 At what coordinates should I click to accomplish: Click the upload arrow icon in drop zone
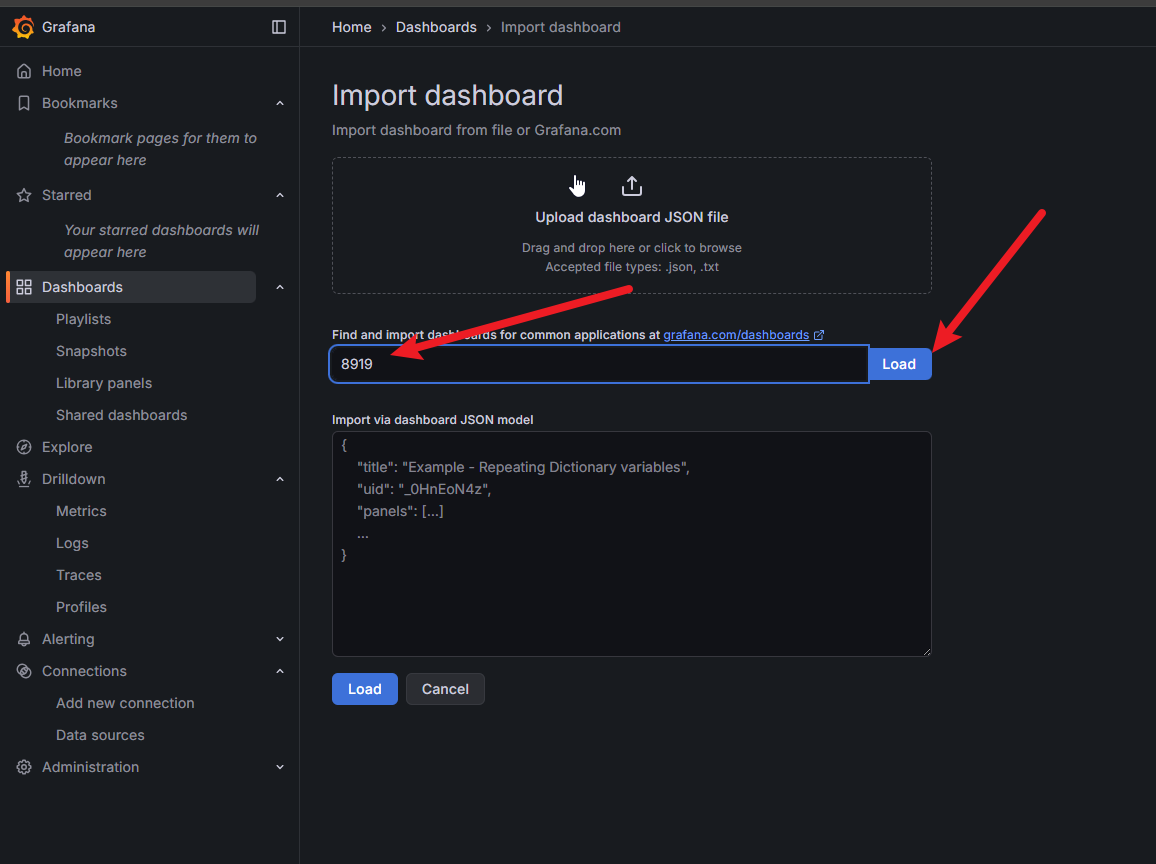click(x=632, y=186)
